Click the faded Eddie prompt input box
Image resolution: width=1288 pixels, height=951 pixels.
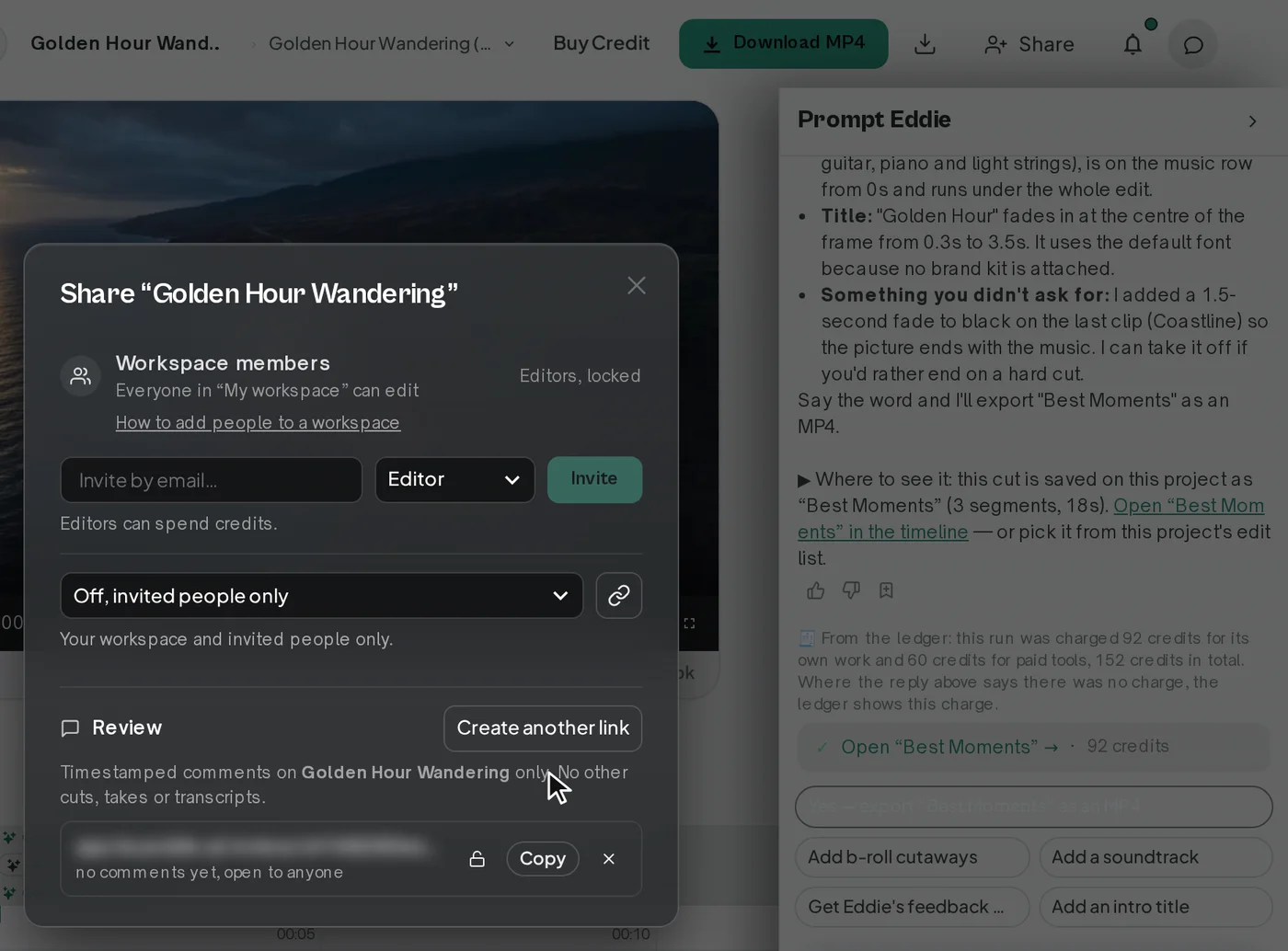pyautogui.click(x=1033, y=806)
